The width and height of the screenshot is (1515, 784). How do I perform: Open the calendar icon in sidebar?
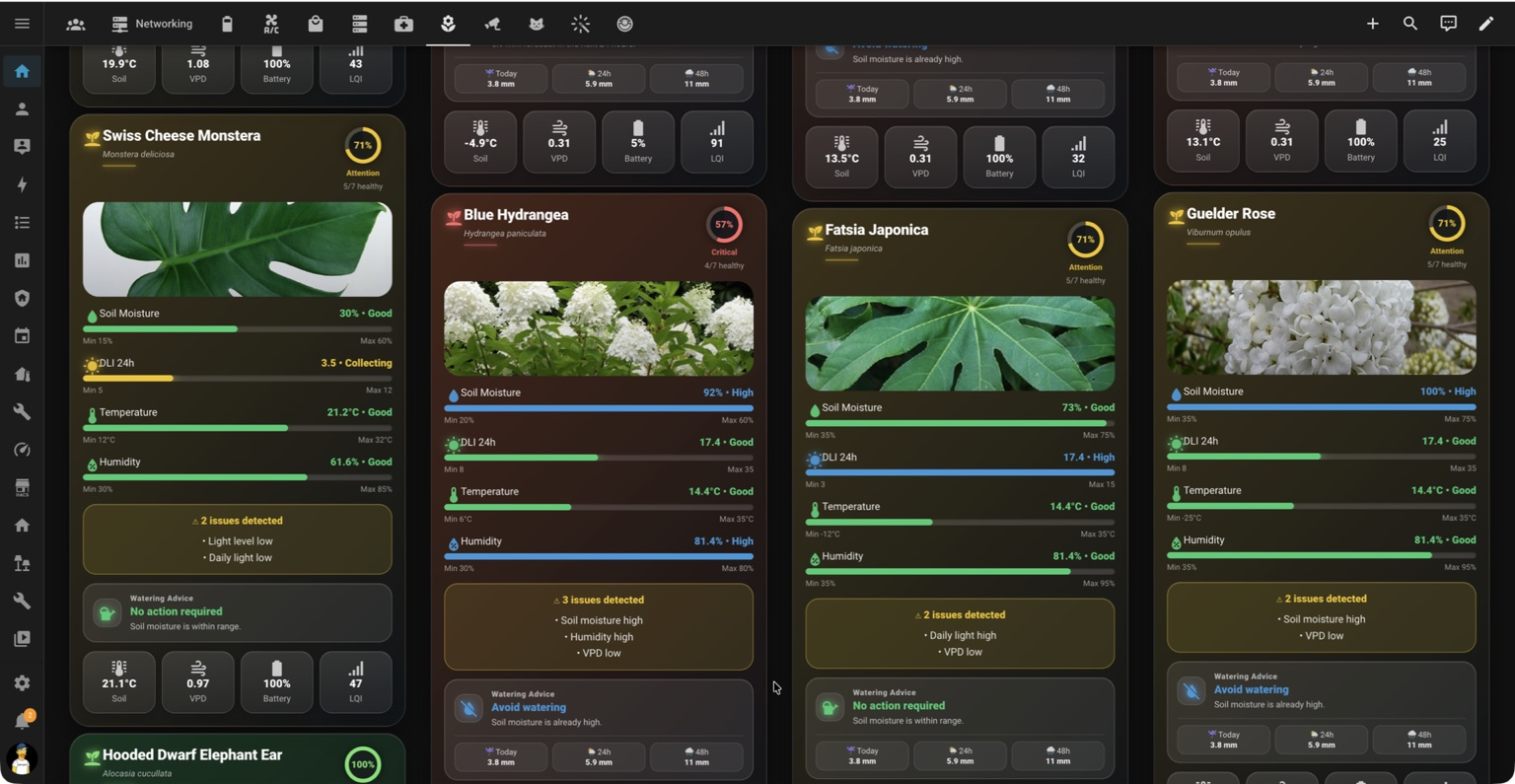pyautogui.click(x=22, y=336)
